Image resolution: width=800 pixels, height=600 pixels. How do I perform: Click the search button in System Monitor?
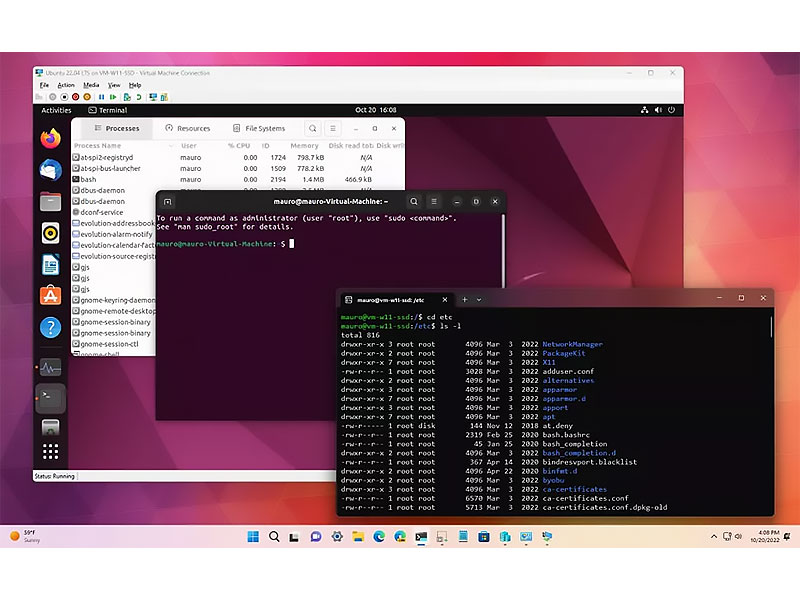(x=313, y=129)
